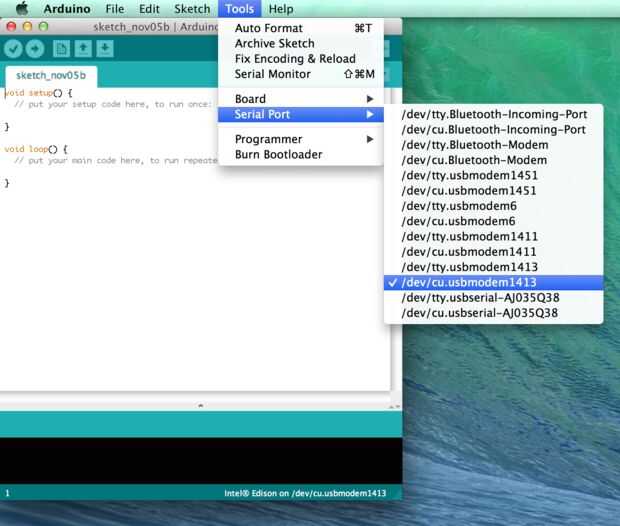Viewport: 620px width, 526px height.
Task: Click the Intel Edison board status text
Action: pos(305,493)
